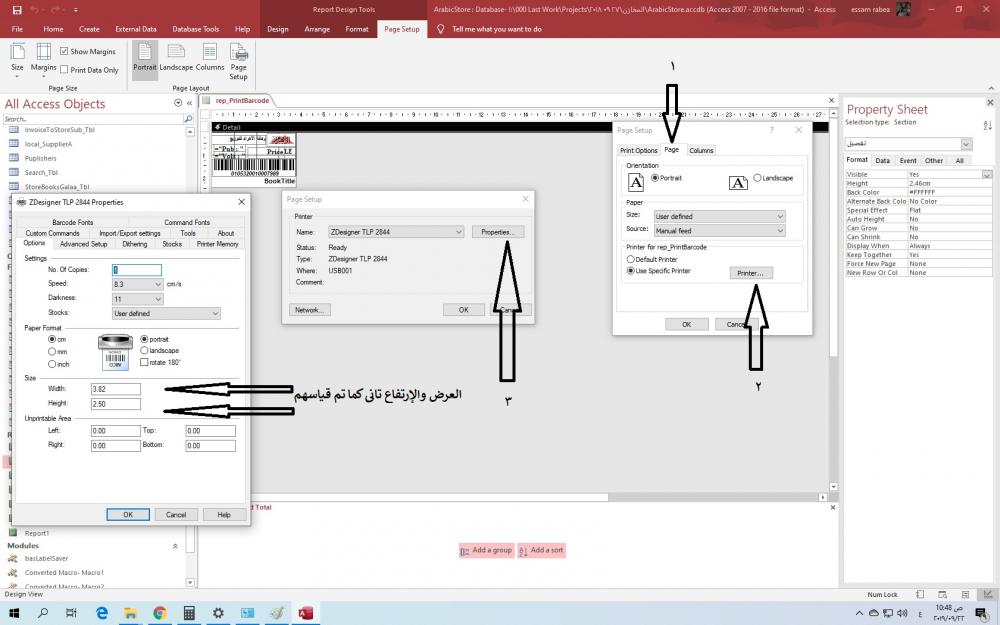
Task: Open the InvoiceToStoreSub_Tbl table
Action: pos(59,129)
